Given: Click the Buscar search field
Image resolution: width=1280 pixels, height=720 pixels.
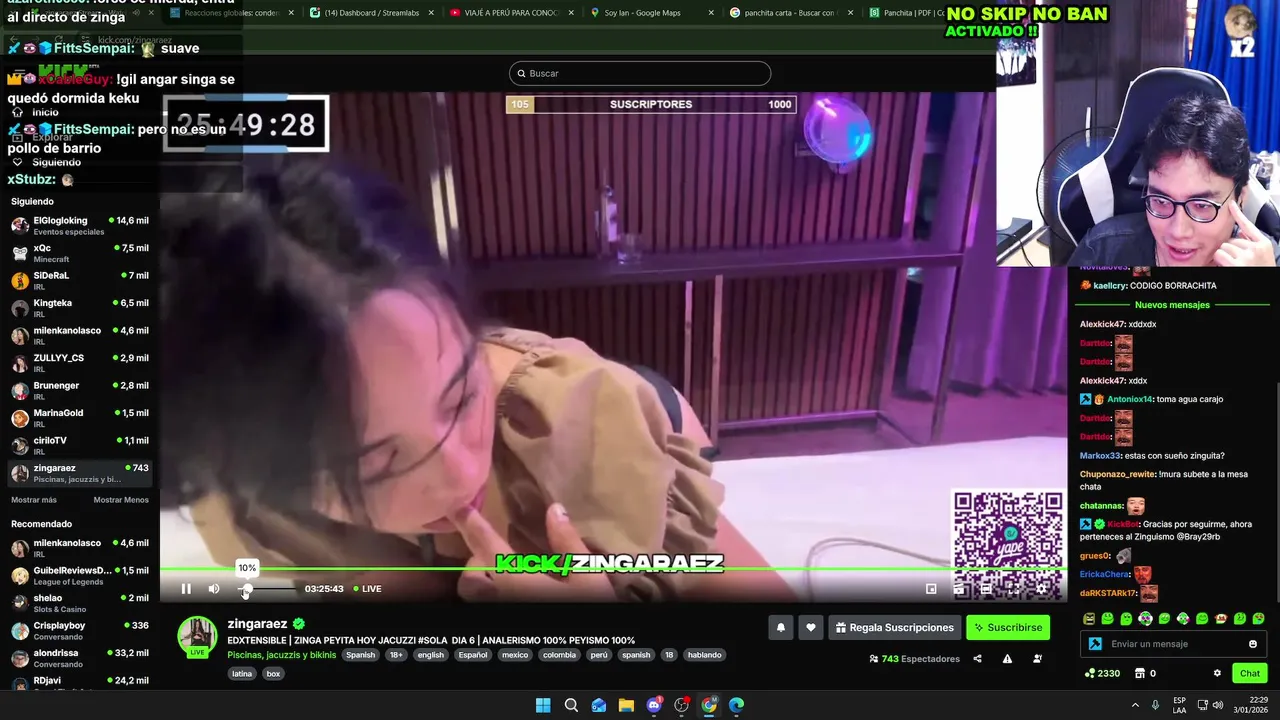Looking at the screenshot, I should pos(640,73).
